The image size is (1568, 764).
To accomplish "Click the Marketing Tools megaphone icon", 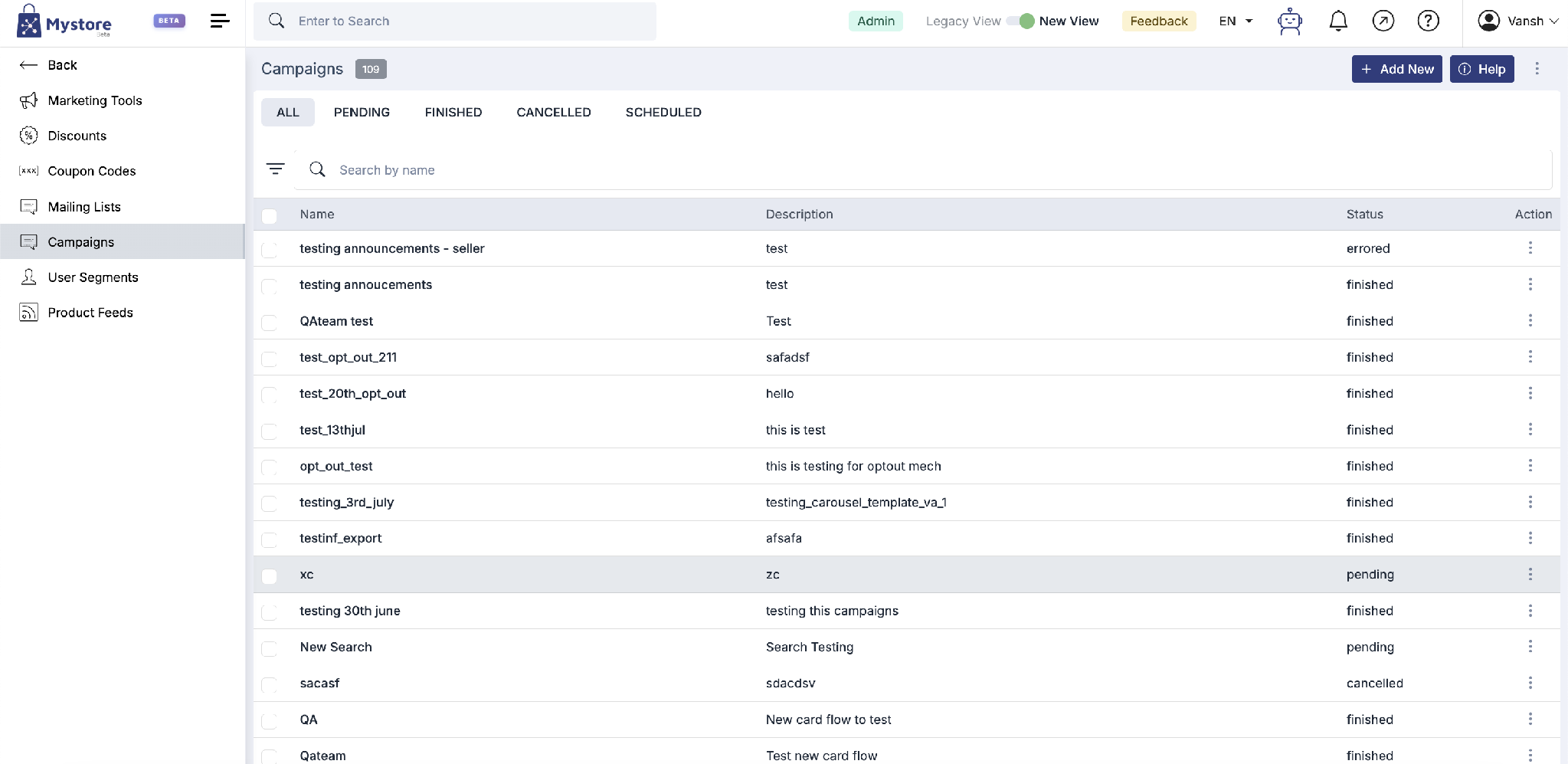I will [28, 100].
